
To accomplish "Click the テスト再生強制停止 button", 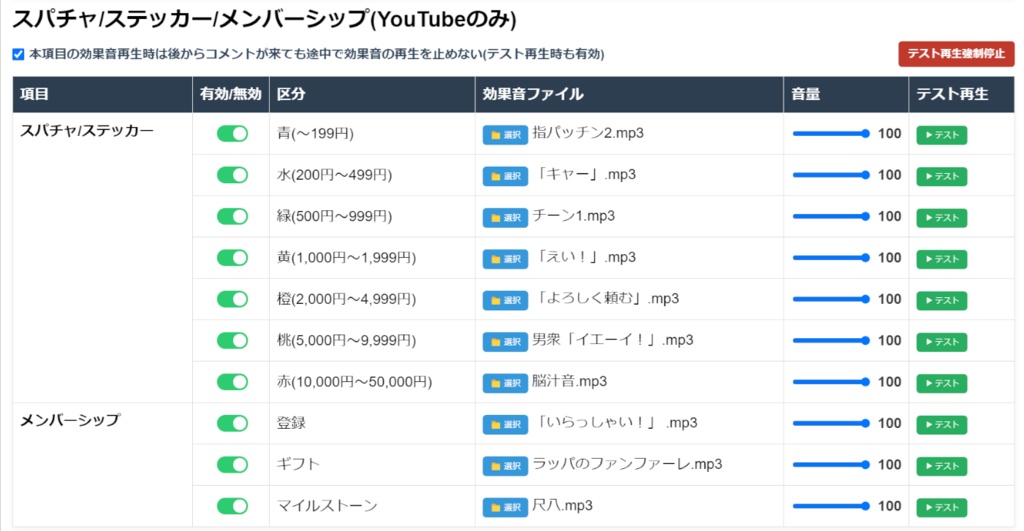I will [x=956, y=54].
